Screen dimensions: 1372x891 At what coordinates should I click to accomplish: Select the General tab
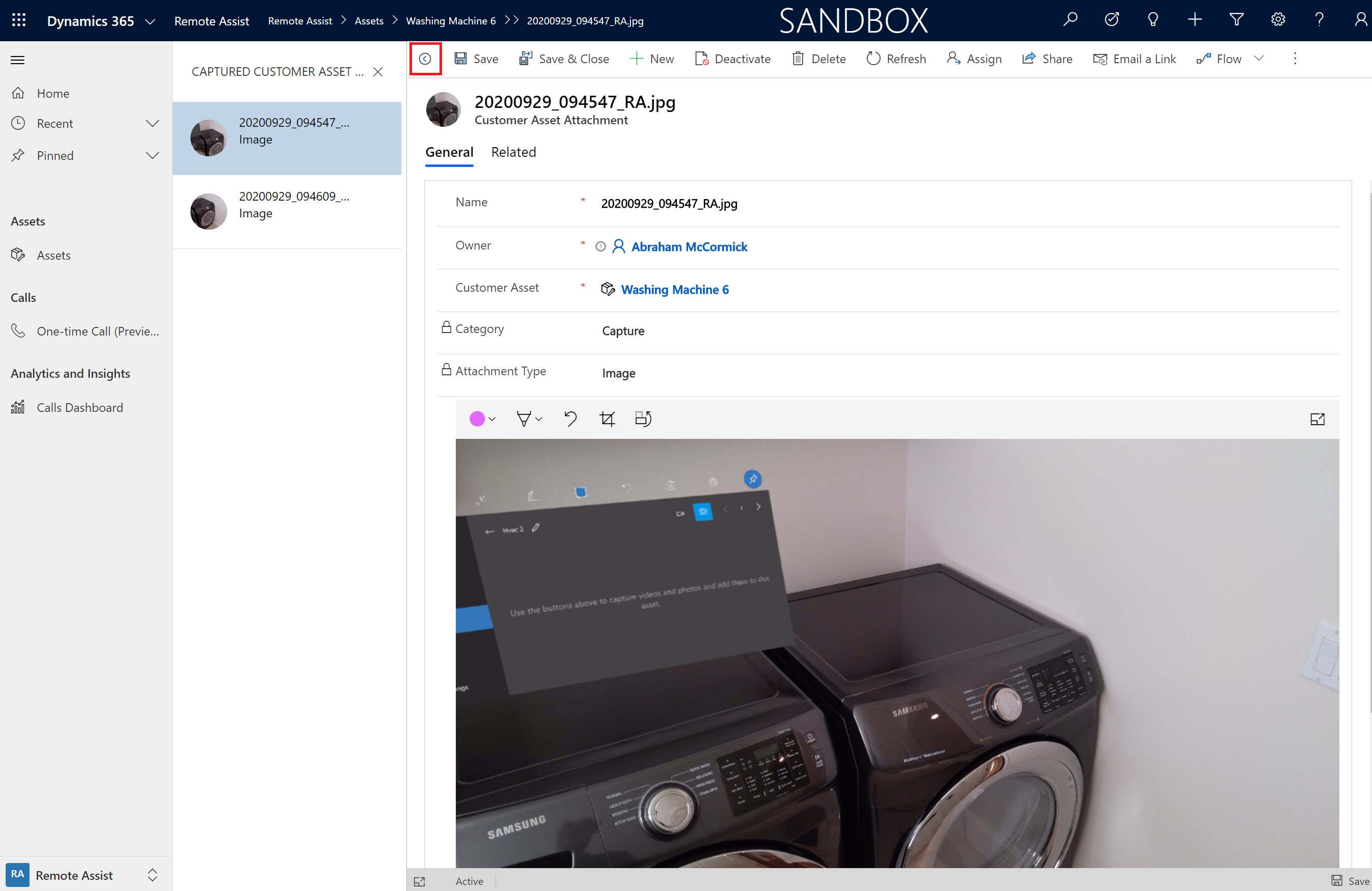tap(449, 152)
